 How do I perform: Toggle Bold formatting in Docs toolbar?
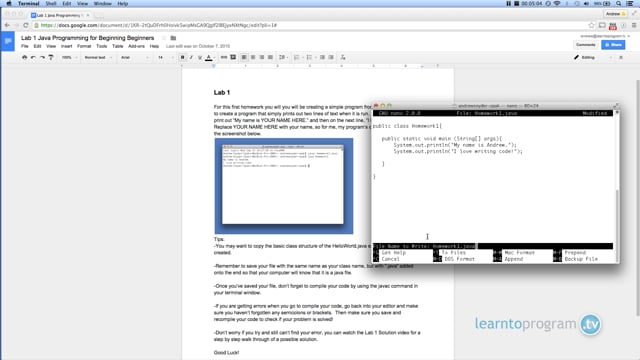click(182, 58)
